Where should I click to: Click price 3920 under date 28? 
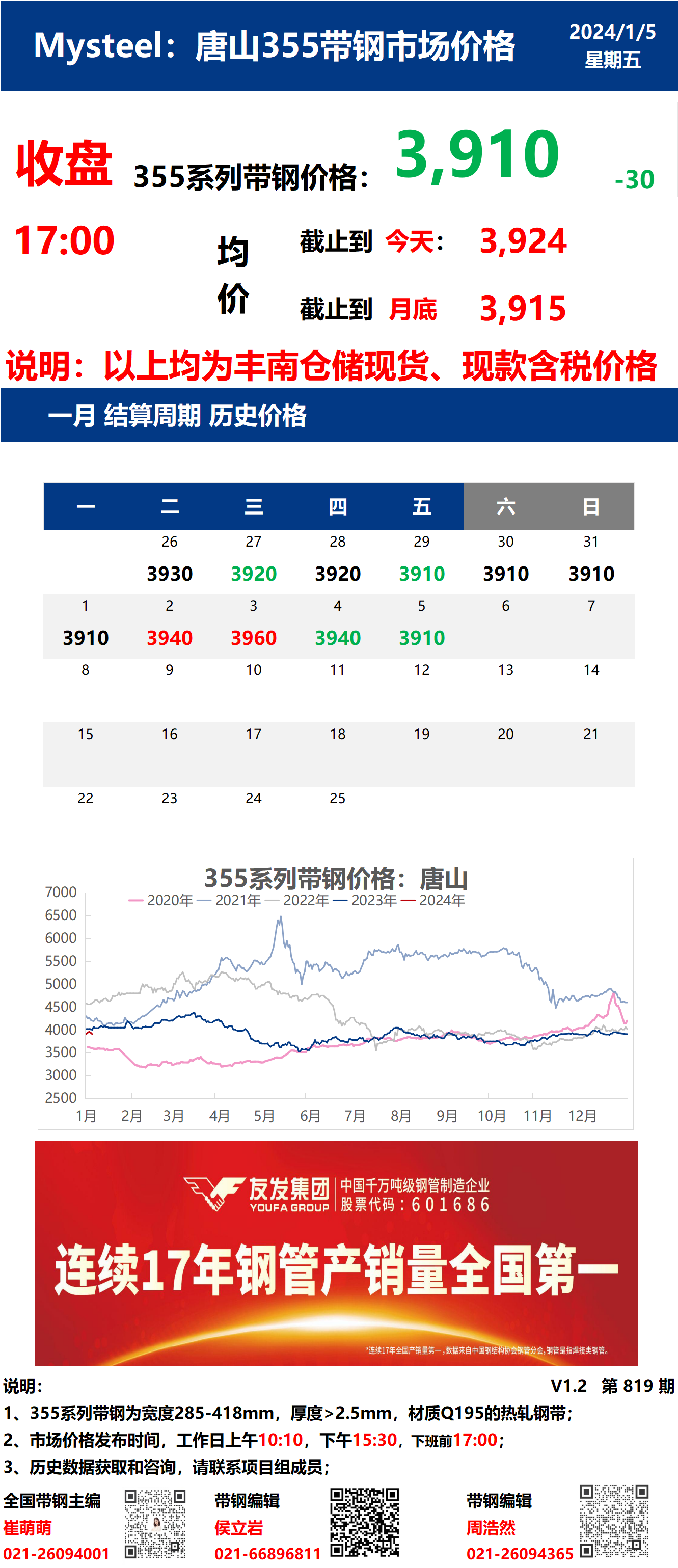click(338, 574)
